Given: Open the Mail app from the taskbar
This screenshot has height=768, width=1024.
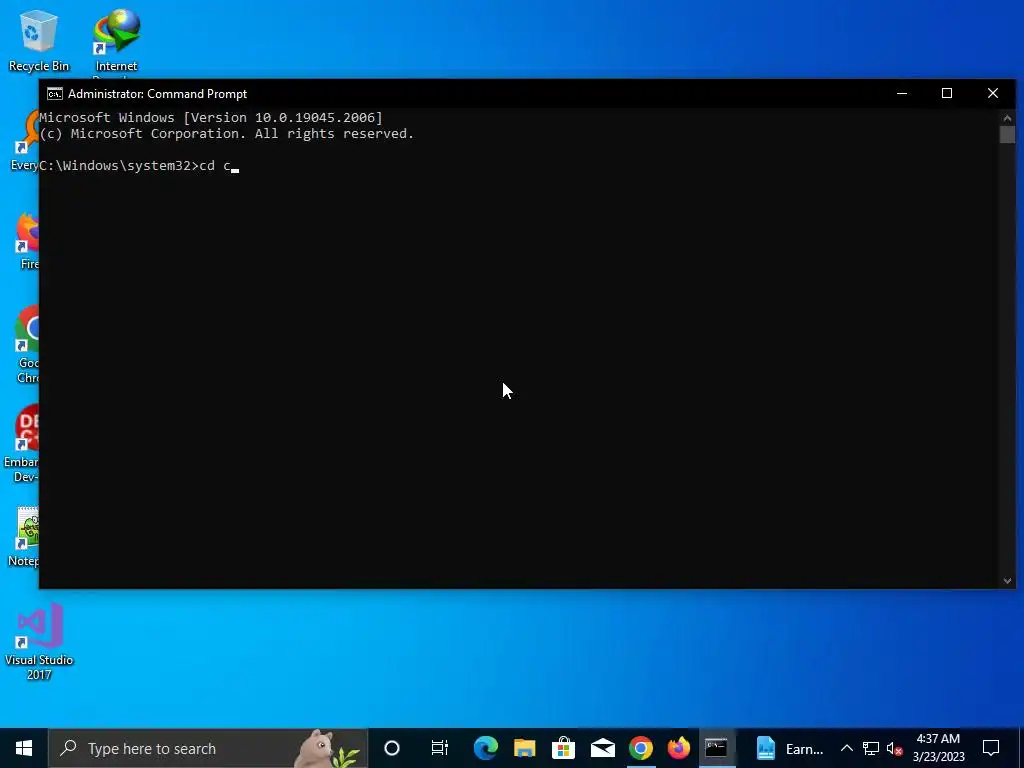Looking at the screenshot, I should tap(602, 748).
